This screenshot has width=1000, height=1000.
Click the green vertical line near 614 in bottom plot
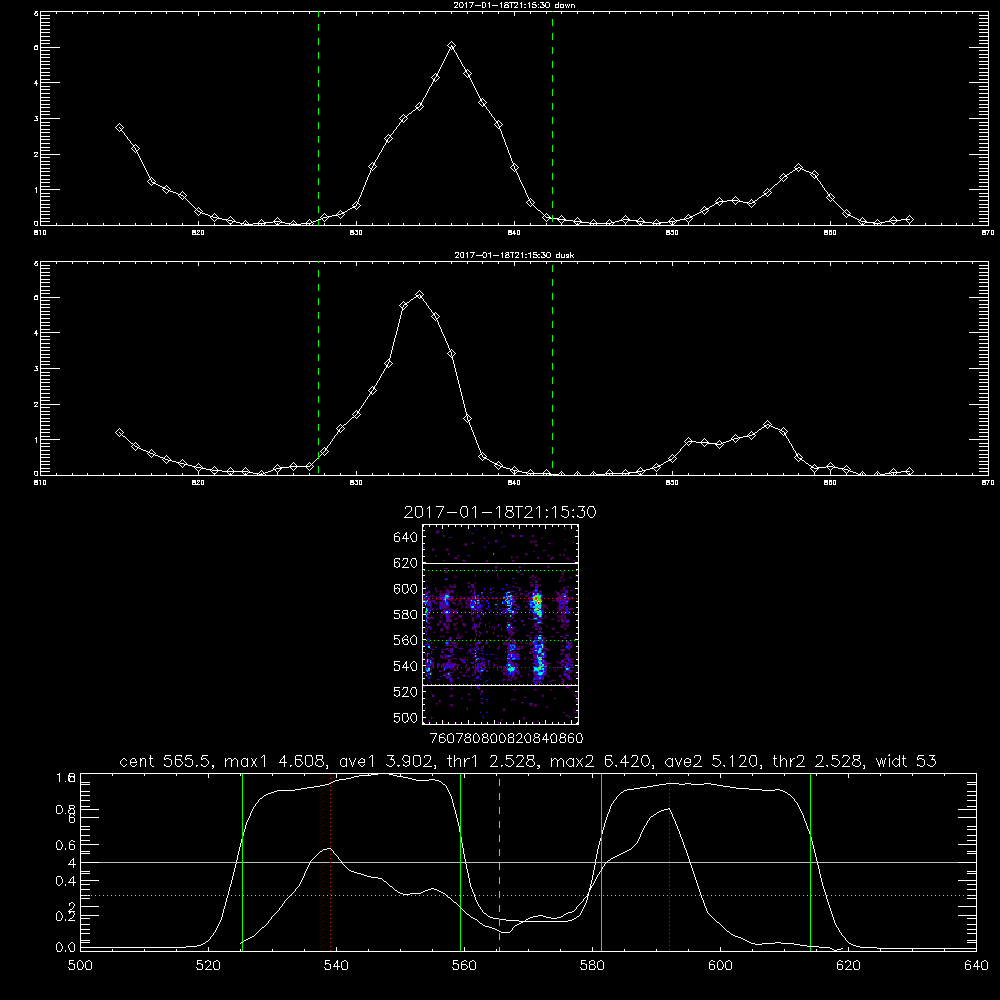tap(811, 861)
